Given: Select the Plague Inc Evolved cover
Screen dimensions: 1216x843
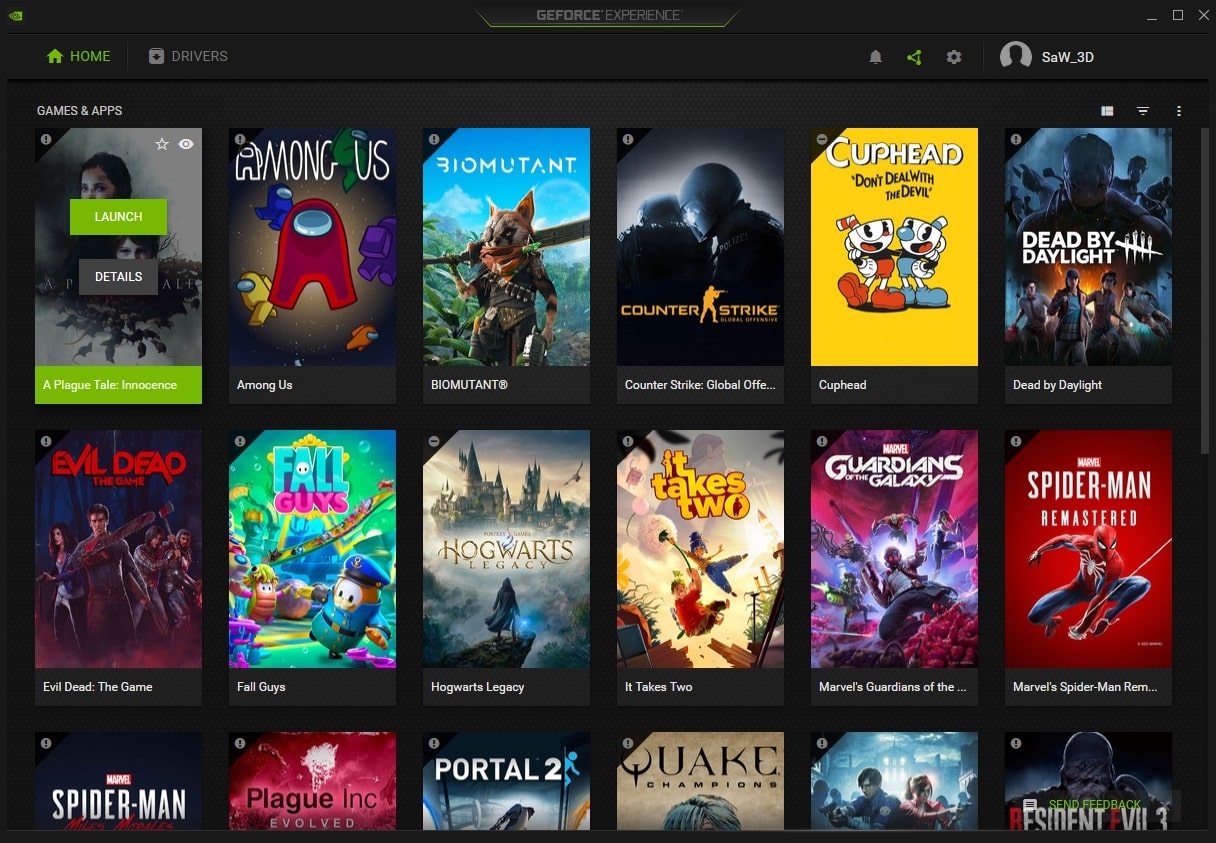Looking at the screenshot, I should click(312, 780).
